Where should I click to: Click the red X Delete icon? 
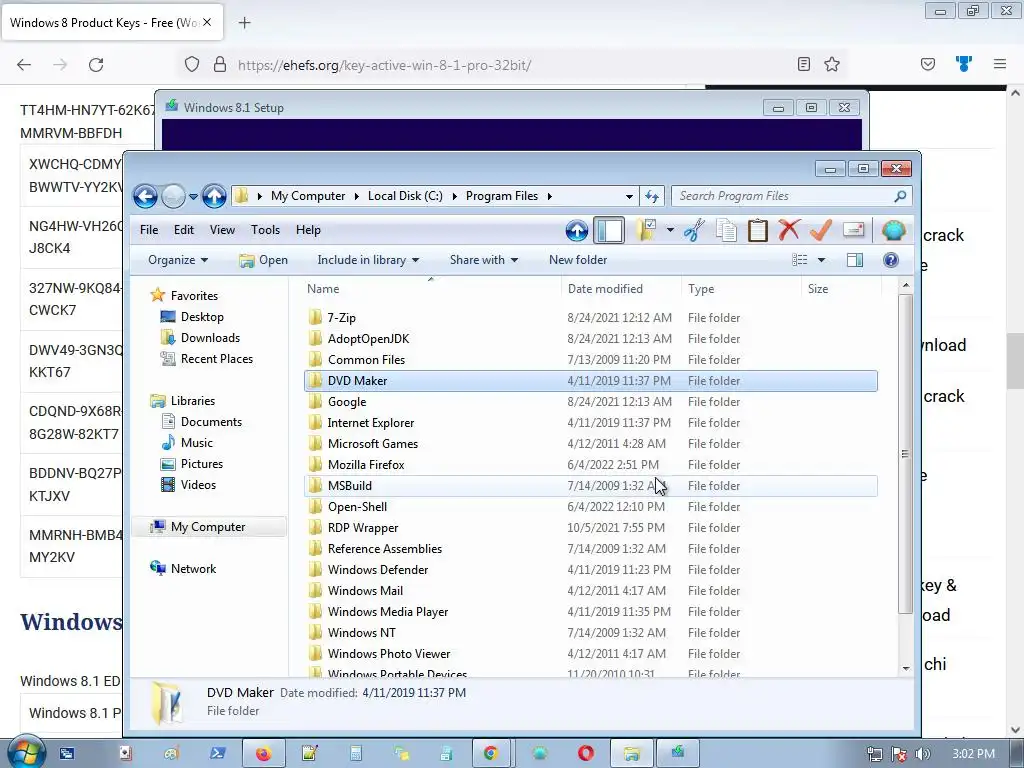click(789, 230)
